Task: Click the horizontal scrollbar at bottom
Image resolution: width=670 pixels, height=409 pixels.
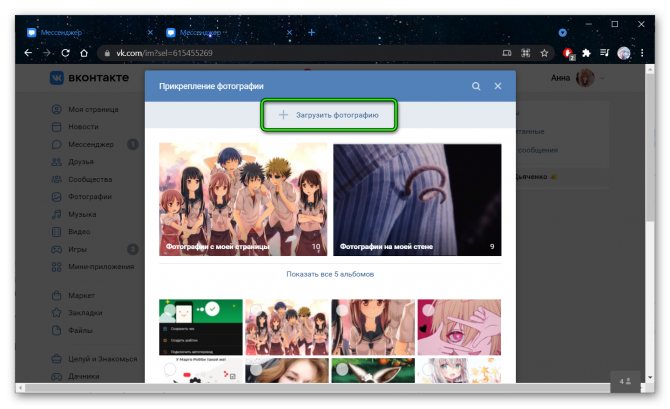Action: [x=316, y=388]
